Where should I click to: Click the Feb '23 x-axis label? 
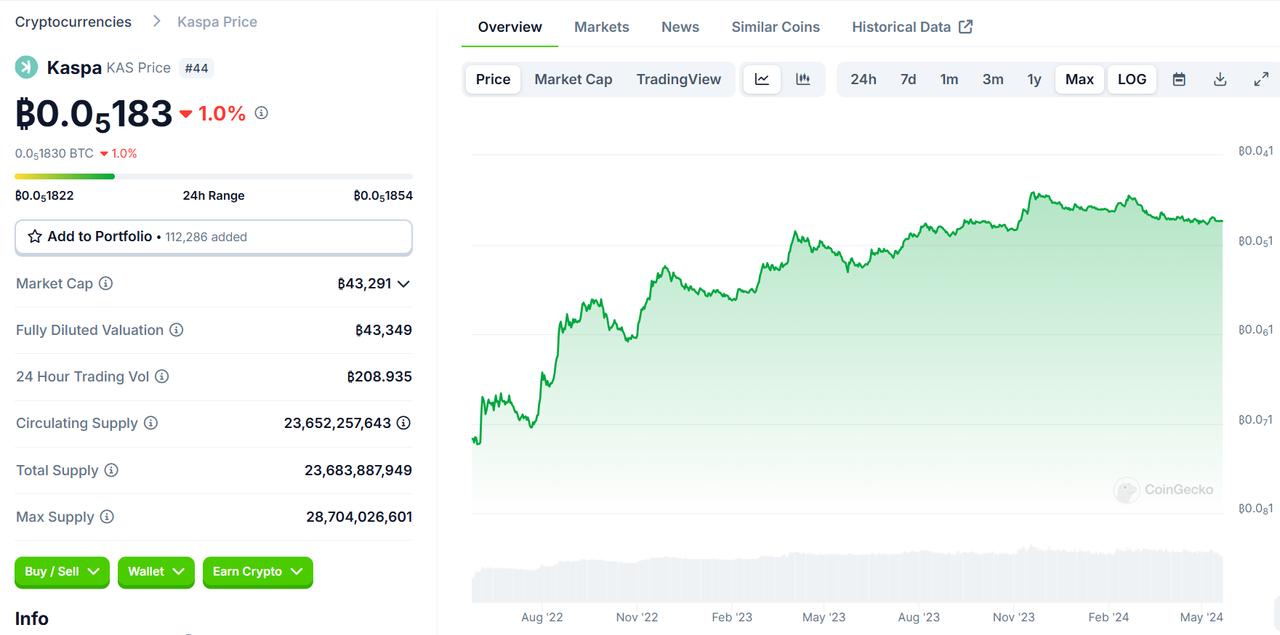coord(732,617)
